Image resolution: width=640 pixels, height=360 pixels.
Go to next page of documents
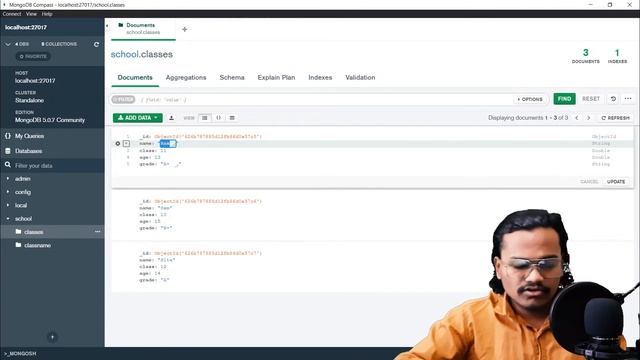click(589, 118)
